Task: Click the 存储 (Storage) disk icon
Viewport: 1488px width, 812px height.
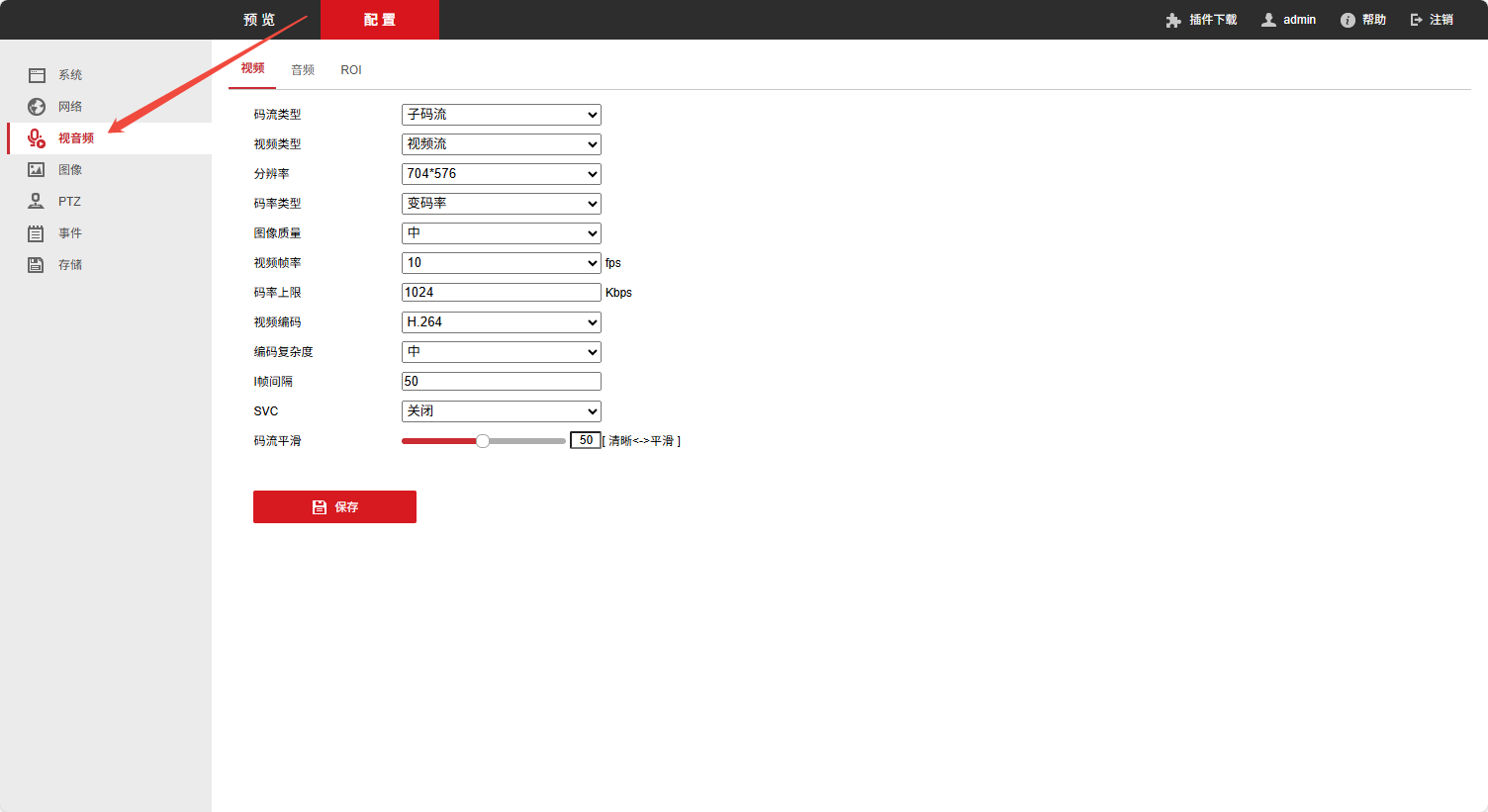Action: (37, 265)
